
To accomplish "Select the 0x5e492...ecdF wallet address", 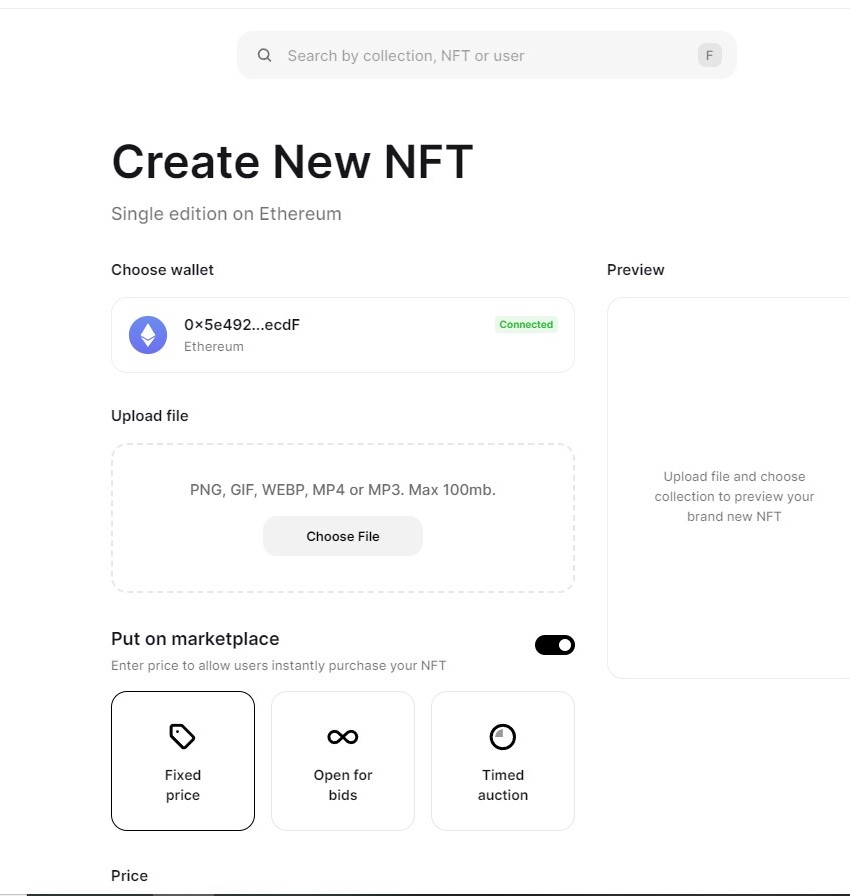I will [x=242, y=325].
